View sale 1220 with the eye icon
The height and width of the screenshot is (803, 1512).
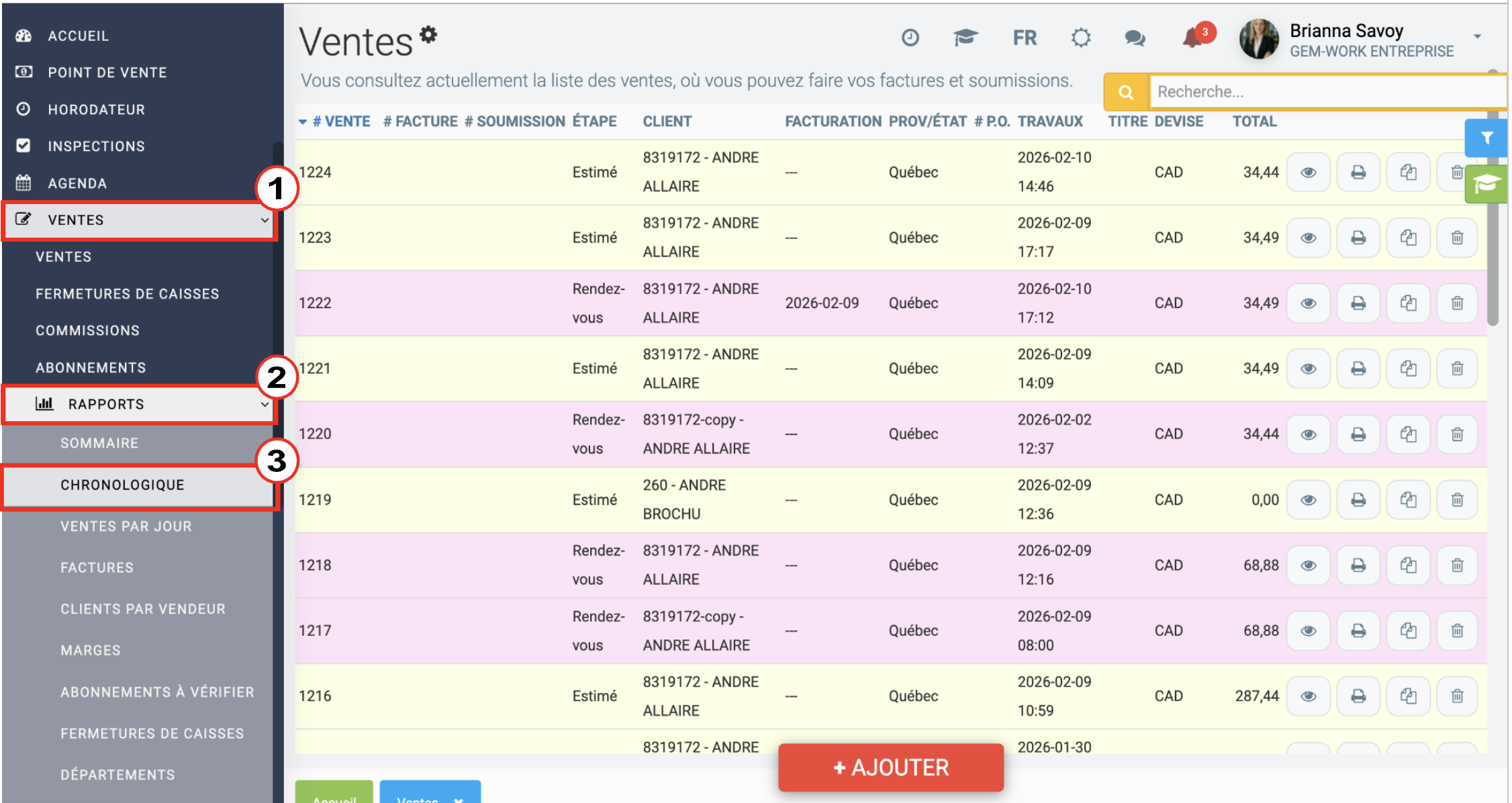point(1308,434)
